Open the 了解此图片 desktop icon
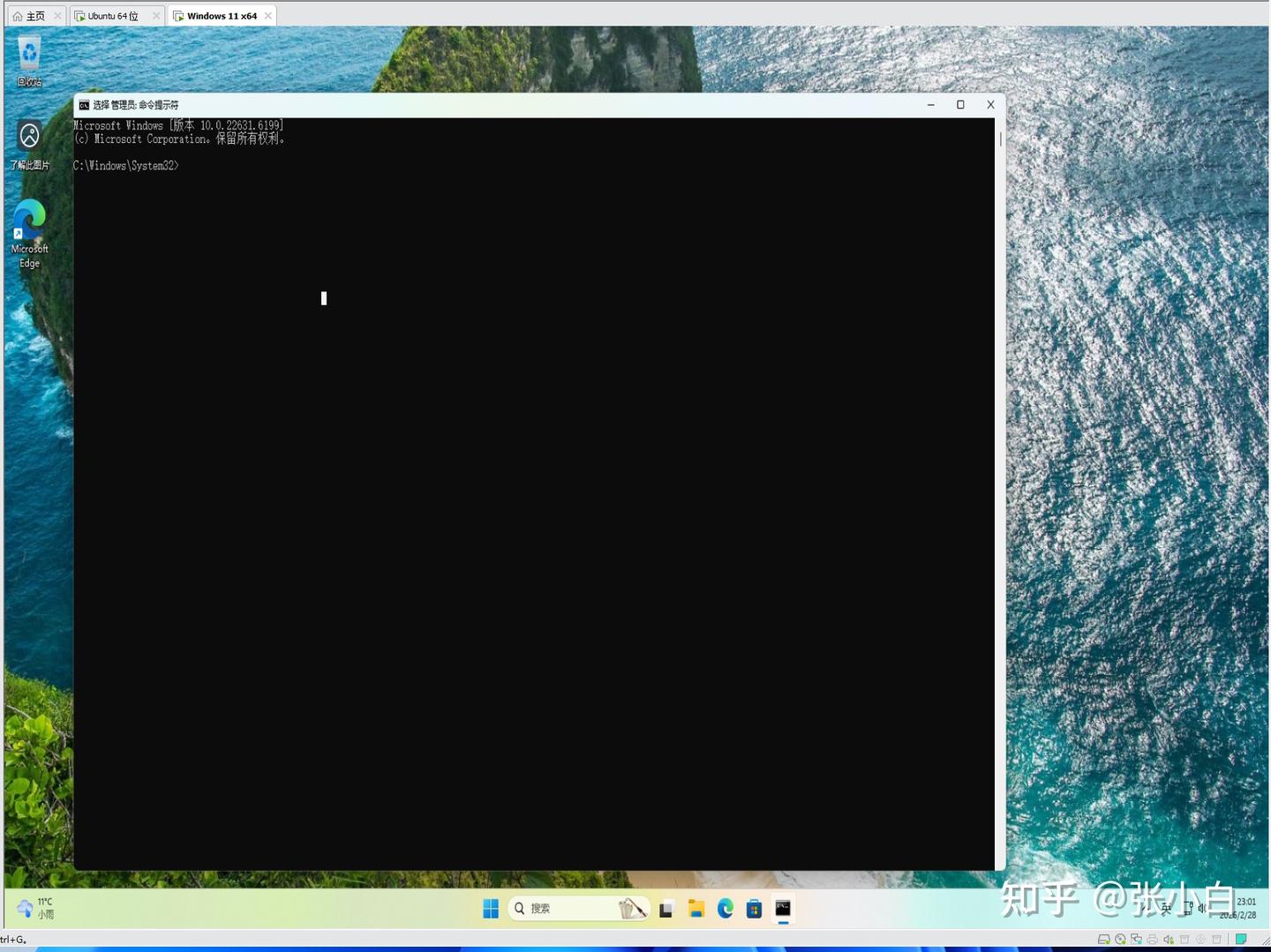This screenshot has width=1271, height=952. coord(29,145)
